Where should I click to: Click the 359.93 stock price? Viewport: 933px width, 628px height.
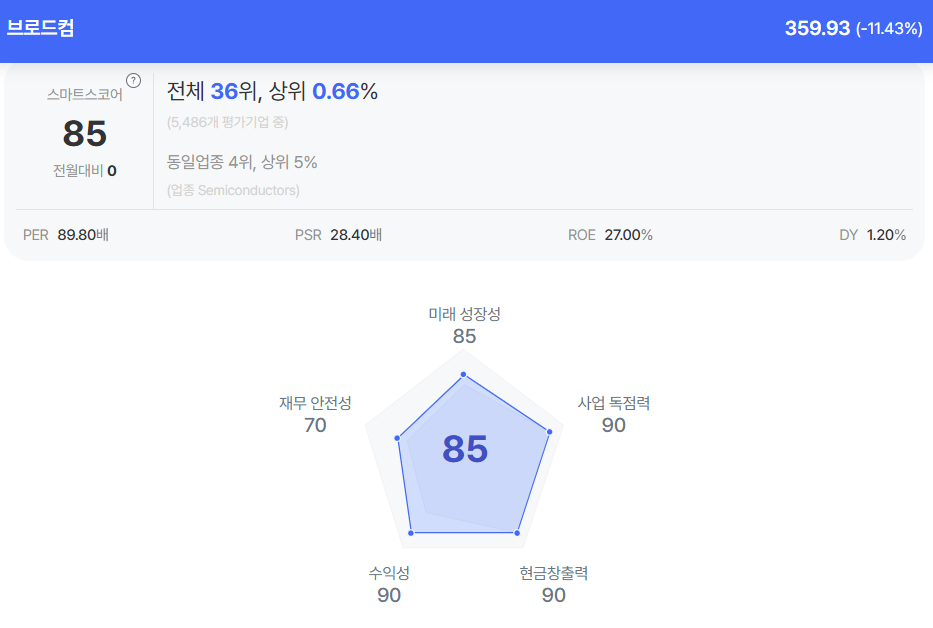[x=817, y=28]
